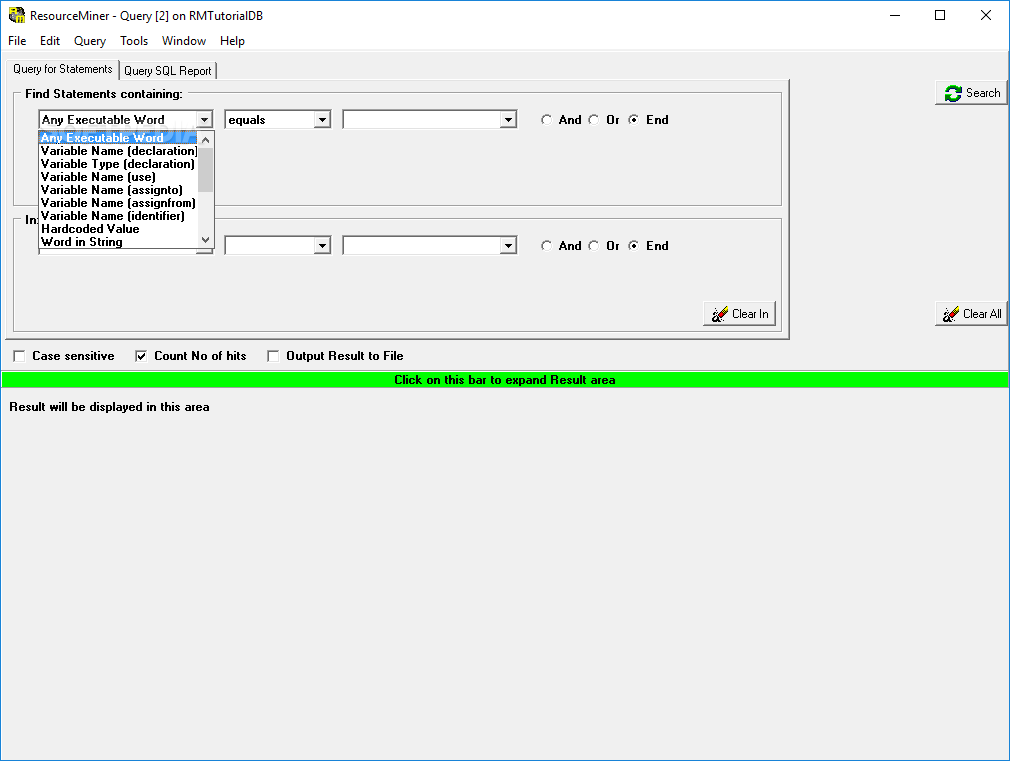Open the empty value dropdown in the lower section
1010x761 pixels.
(x=508, y=246)
